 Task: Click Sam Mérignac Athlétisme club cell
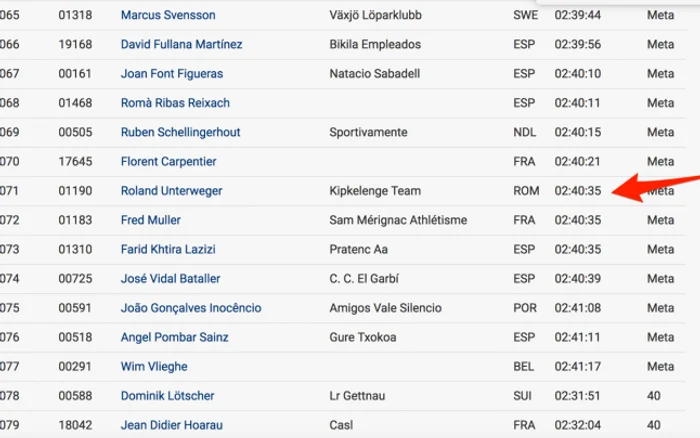[398, 220]
